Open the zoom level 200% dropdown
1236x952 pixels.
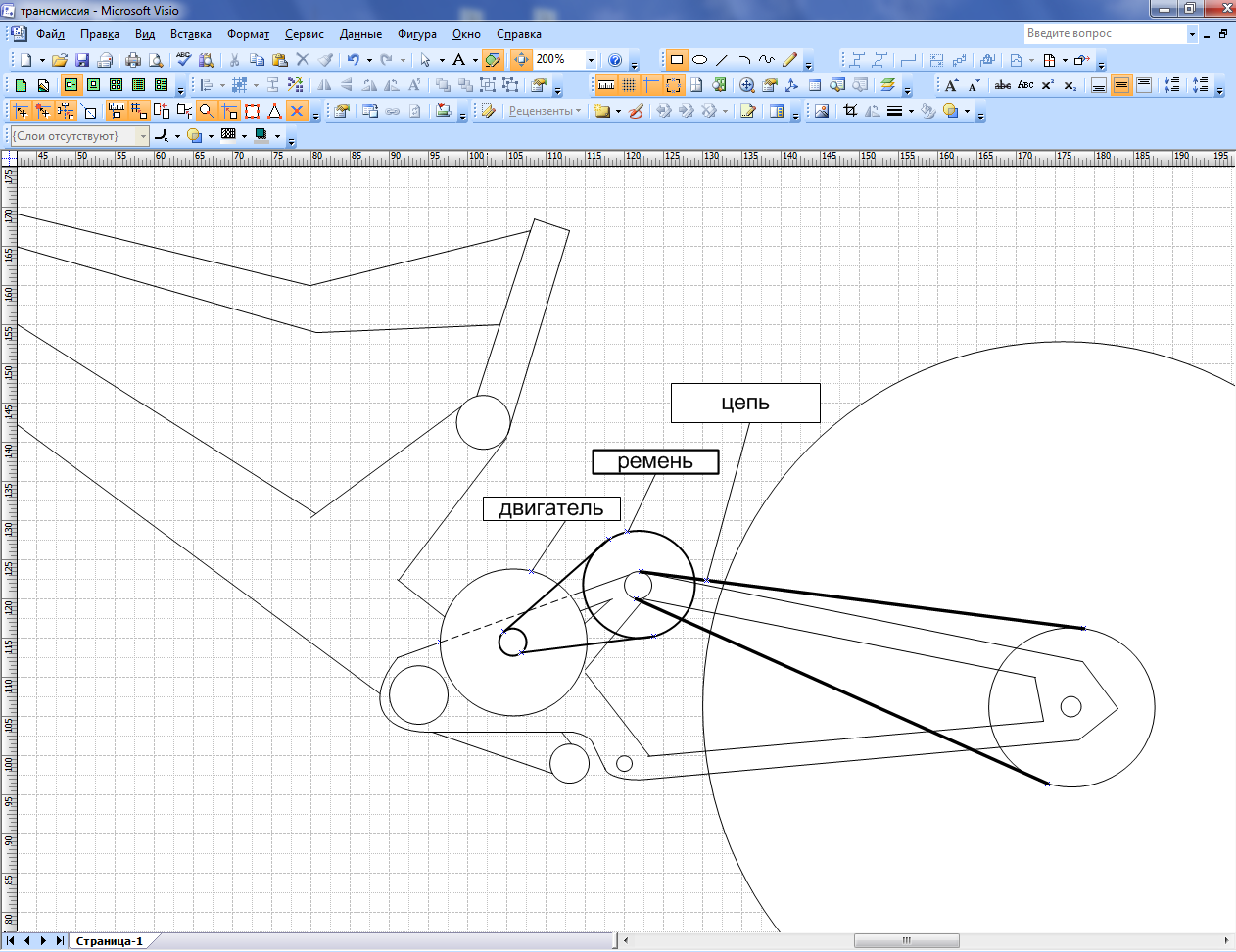coord(591,60)
